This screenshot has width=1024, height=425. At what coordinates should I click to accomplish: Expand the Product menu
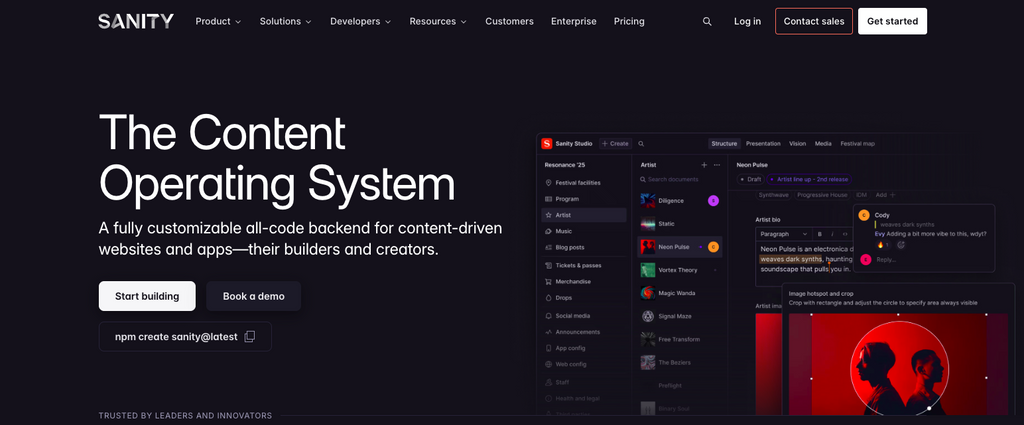(218, 22)
